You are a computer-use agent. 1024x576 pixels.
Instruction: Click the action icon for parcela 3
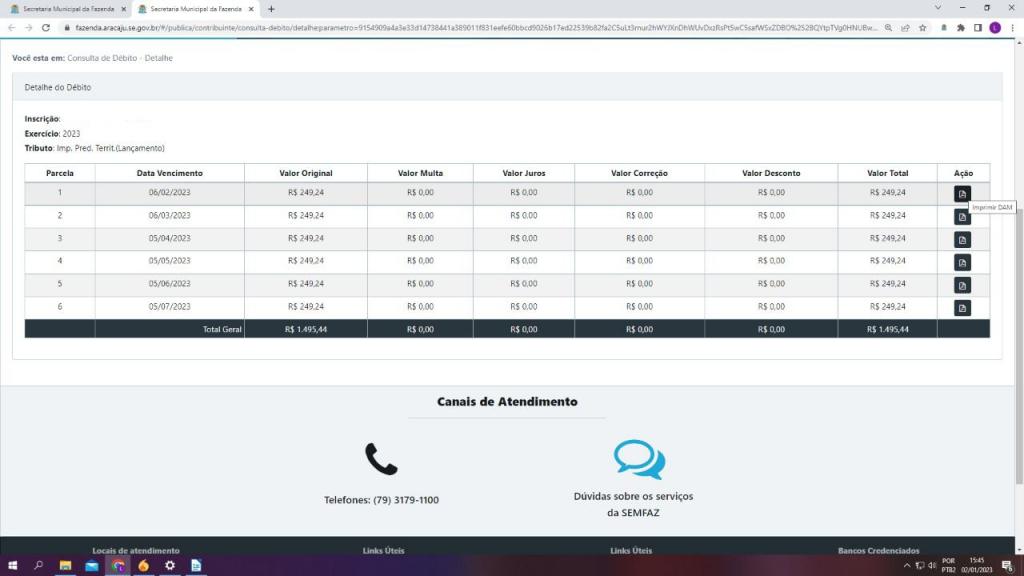point(962,240)
